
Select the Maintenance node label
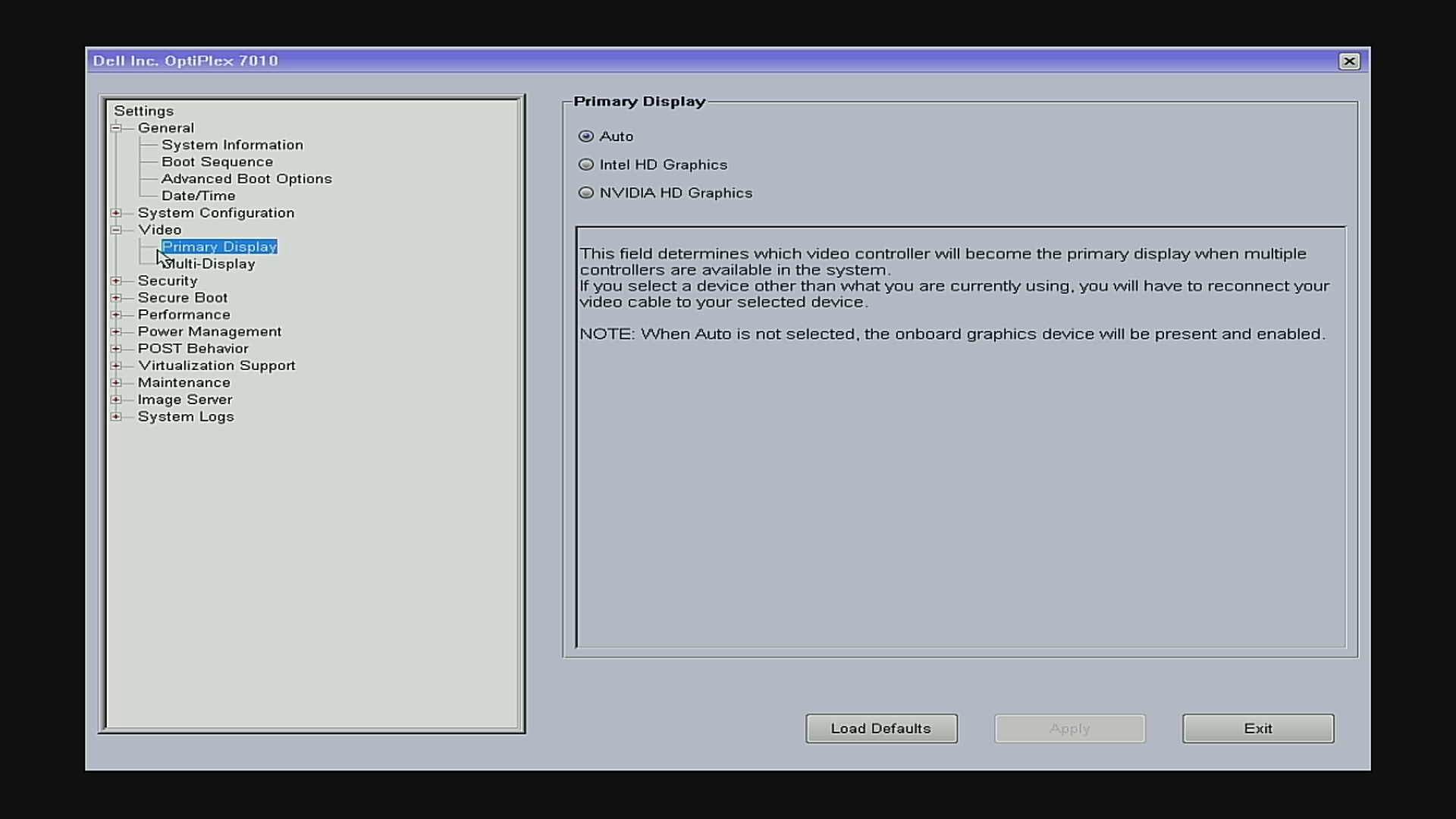(x=184, y=383)
